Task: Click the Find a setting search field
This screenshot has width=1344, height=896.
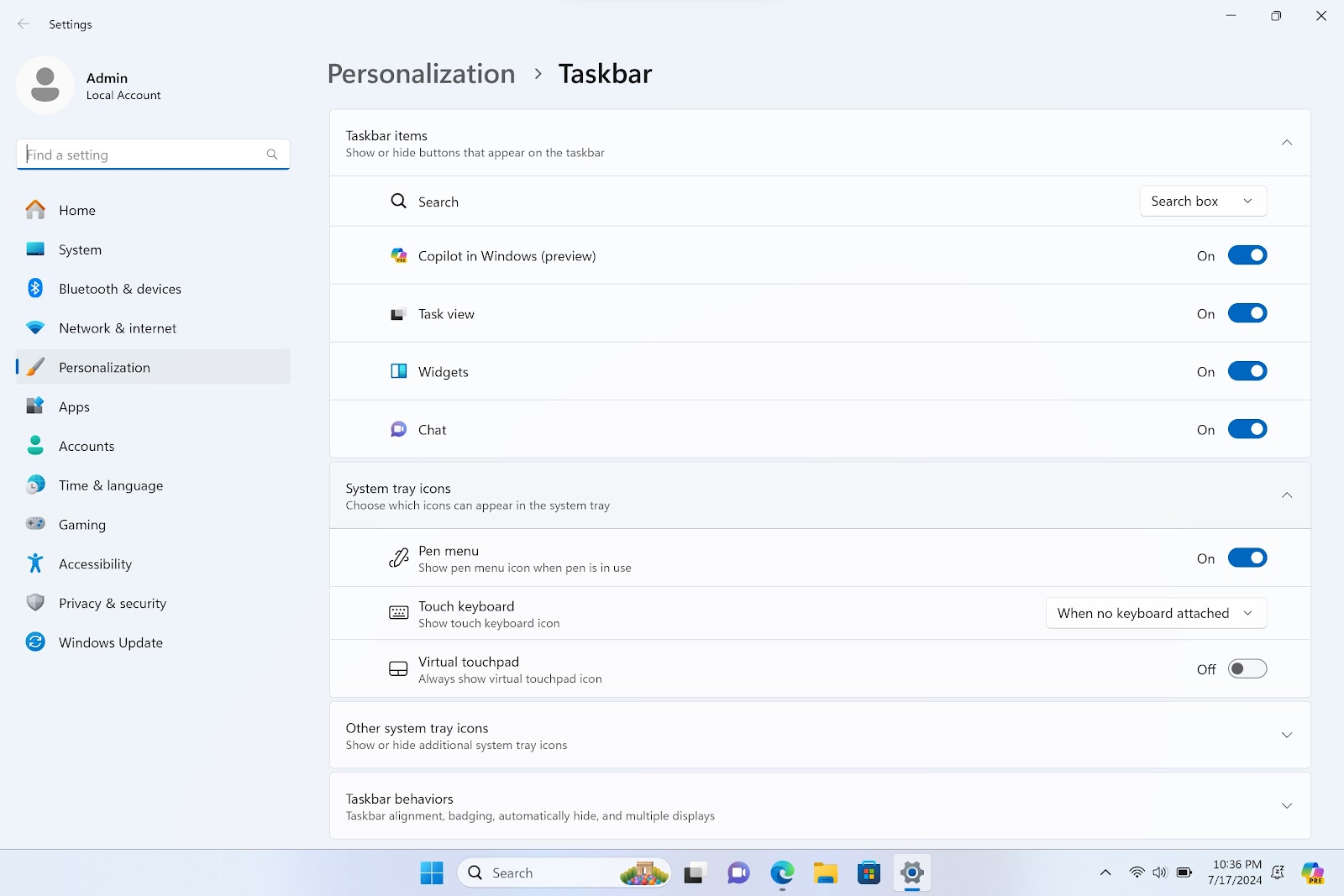Action: (x=153, y=155)
